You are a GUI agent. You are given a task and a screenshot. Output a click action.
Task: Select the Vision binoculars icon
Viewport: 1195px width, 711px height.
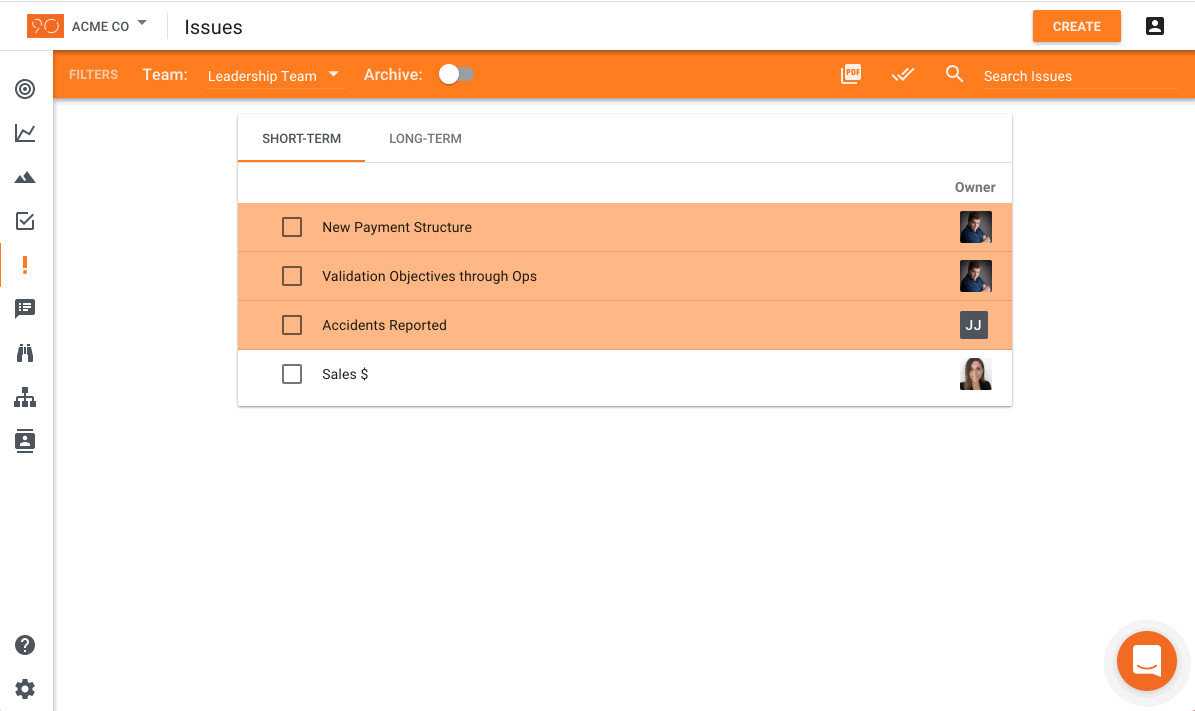coord(25,353)
